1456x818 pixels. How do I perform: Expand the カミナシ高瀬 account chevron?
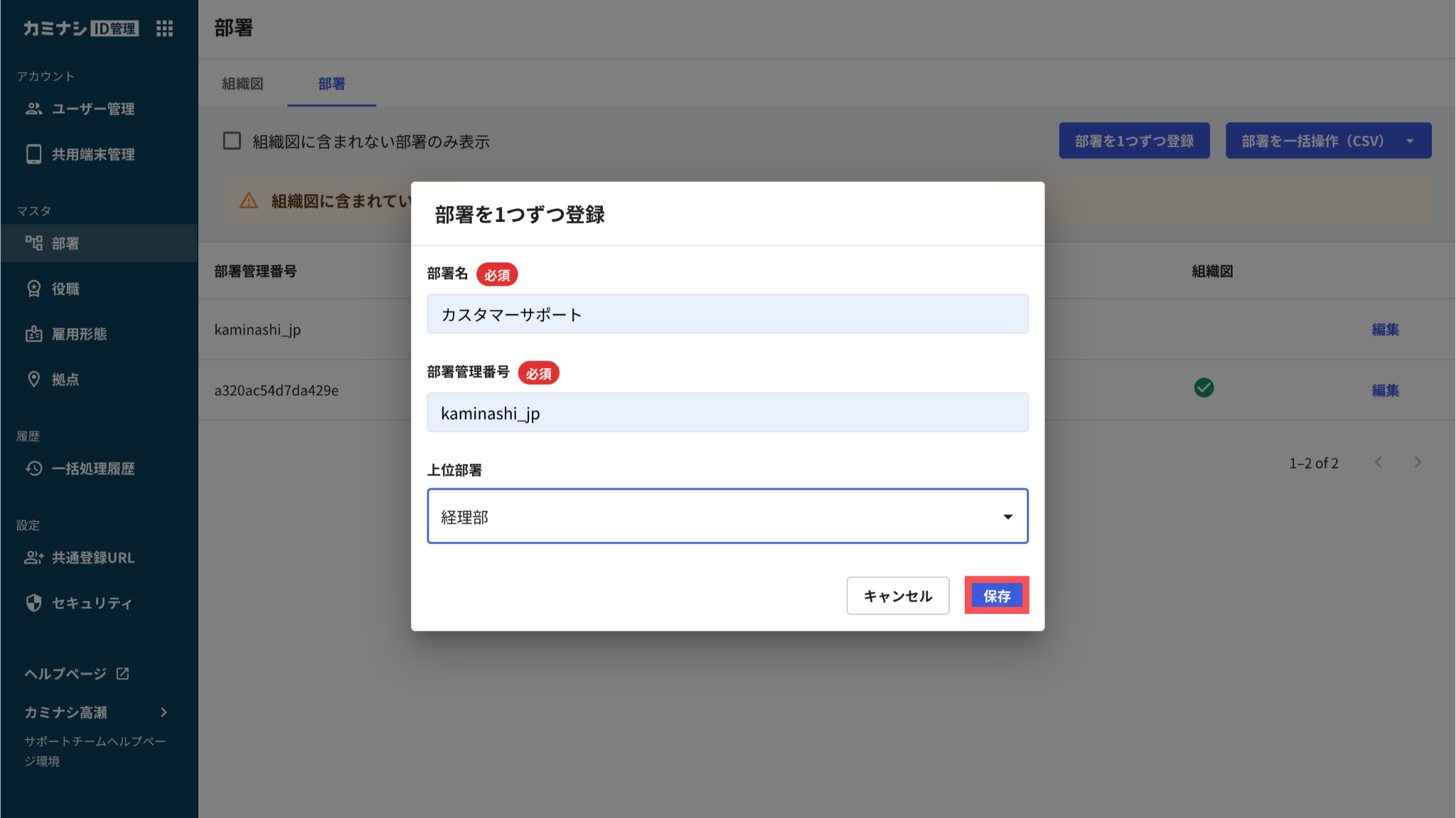pos(164,712)
